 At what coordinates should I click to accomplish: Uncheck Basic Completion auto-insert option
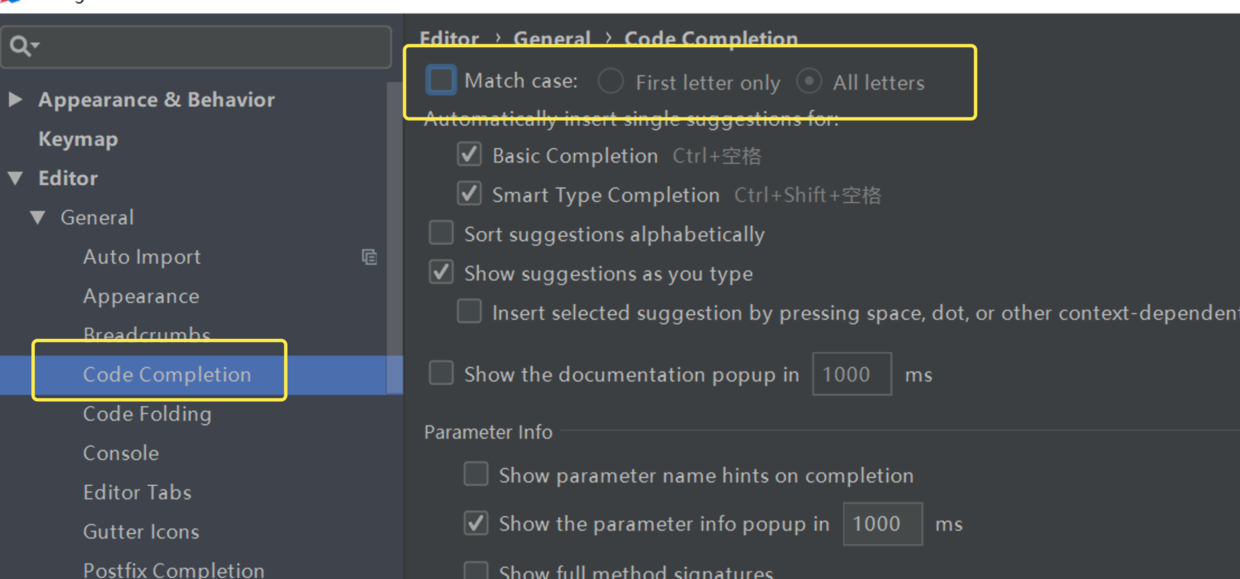click(469, 154)
